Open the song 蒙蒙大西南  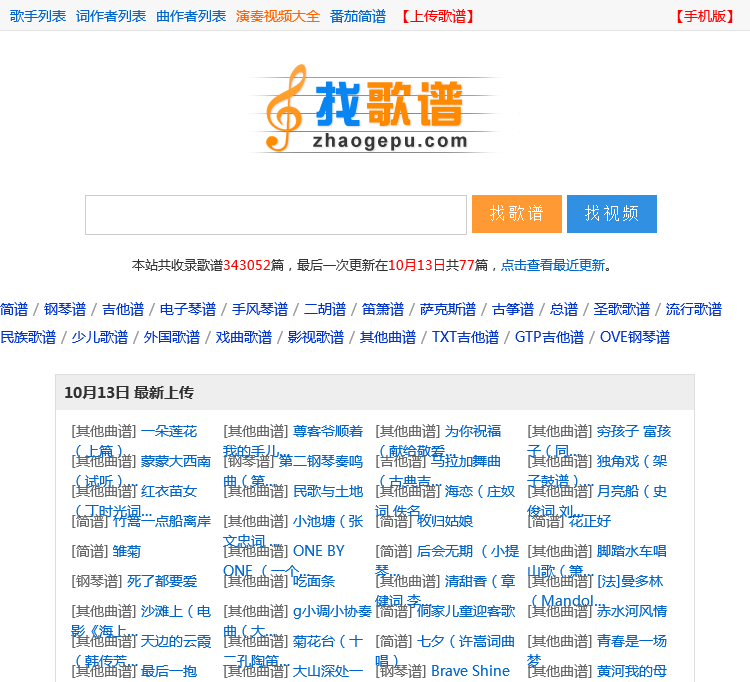(176, 462)
